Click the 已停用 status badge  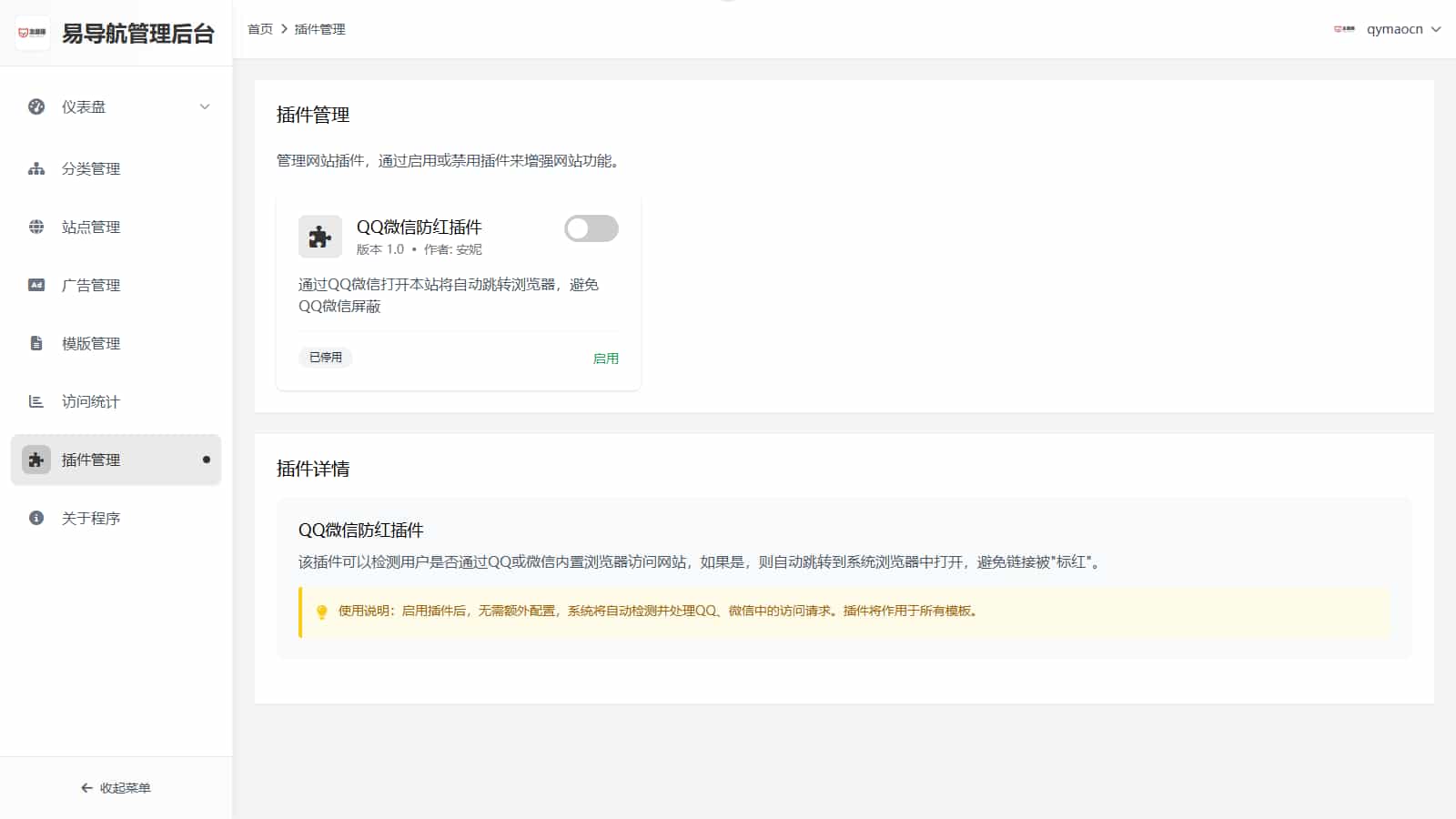tap(326, 358)
